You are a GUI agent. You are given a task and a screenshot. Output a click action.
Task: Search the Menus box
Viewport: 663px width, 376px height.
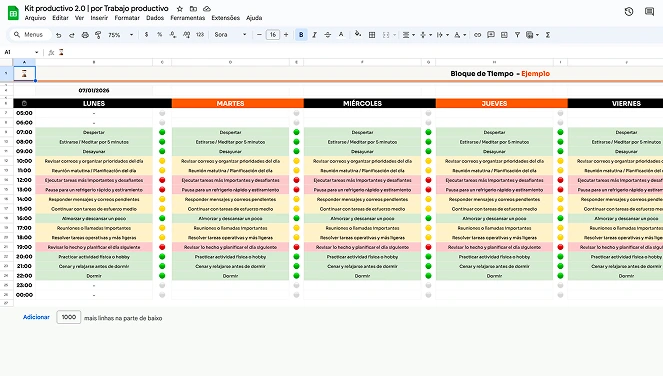click(29, 35)
